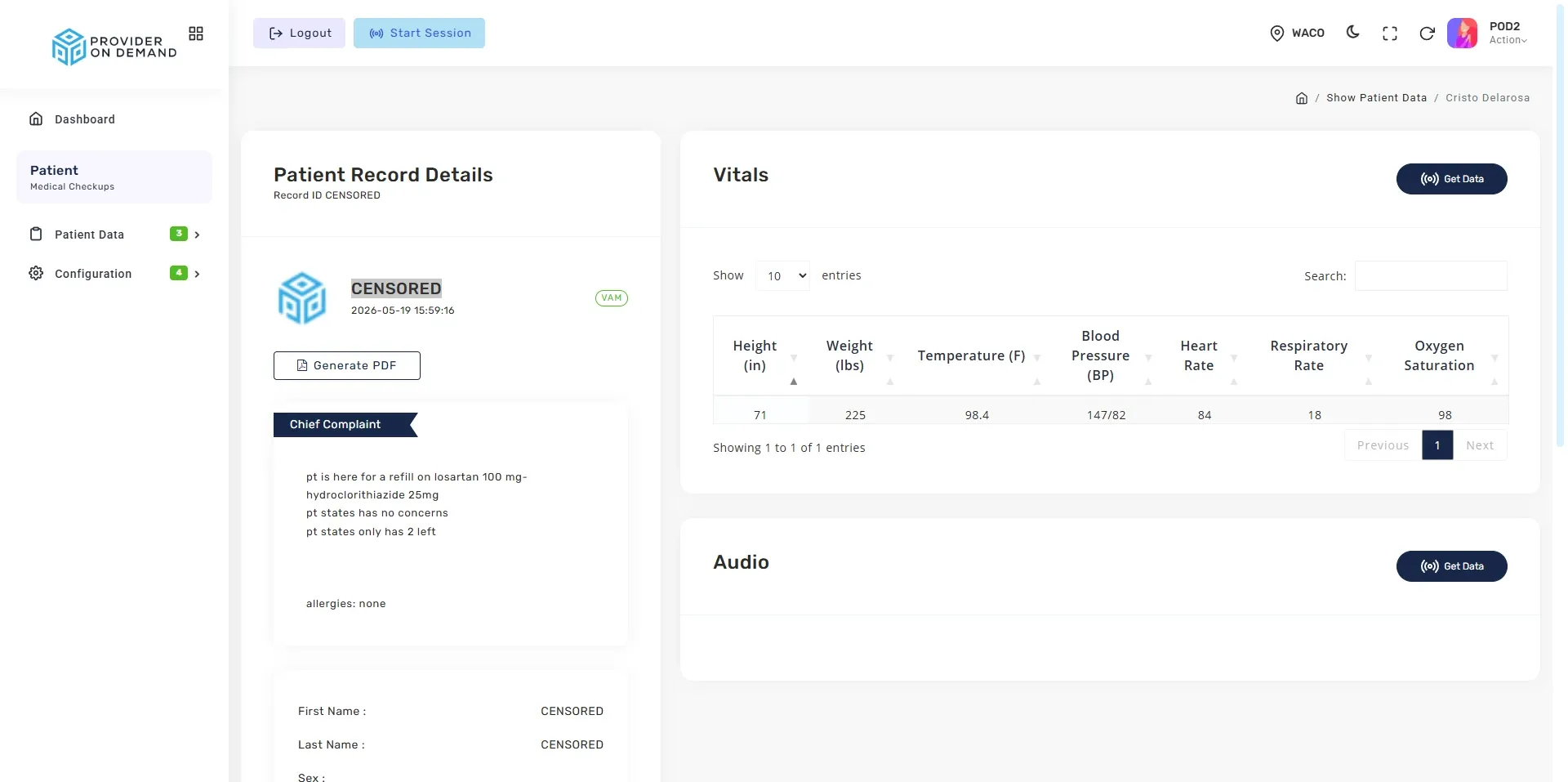The image size is (1568, 782).
Task: Sort Vitals table by Blood Pressure
Action: click(1106, 356)
